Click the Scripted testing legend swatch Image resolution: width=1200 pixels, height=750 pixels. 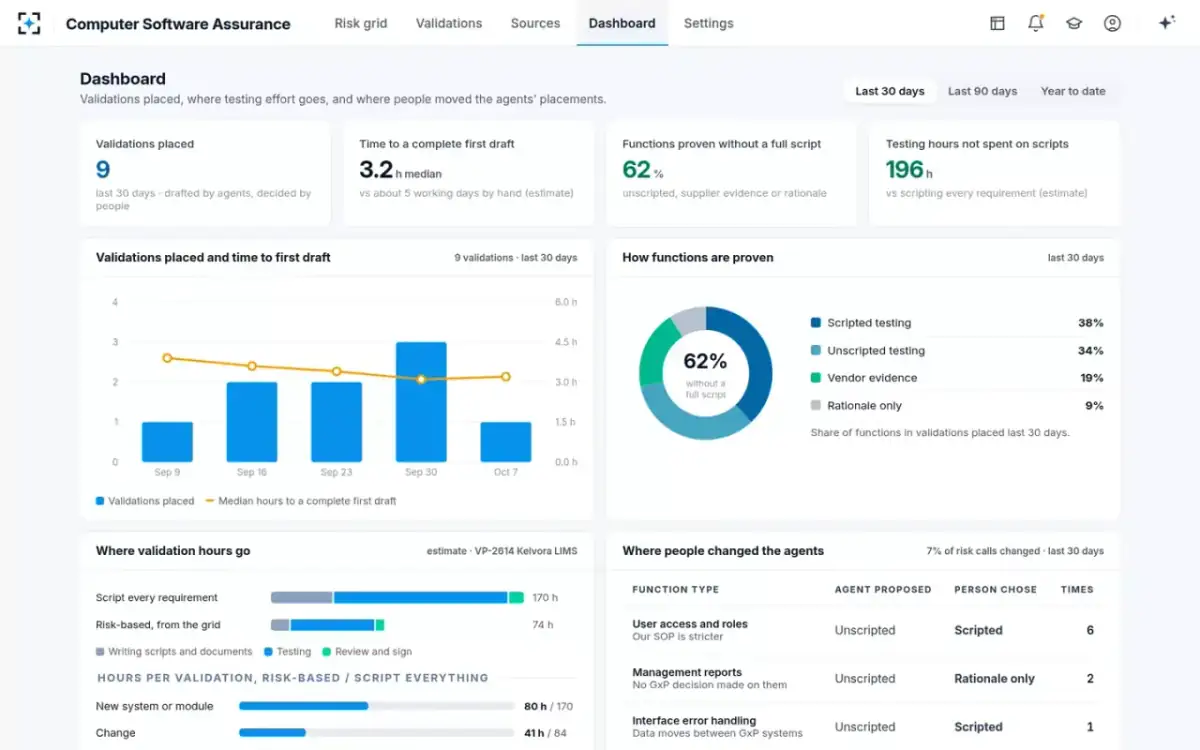click(816, 323)
